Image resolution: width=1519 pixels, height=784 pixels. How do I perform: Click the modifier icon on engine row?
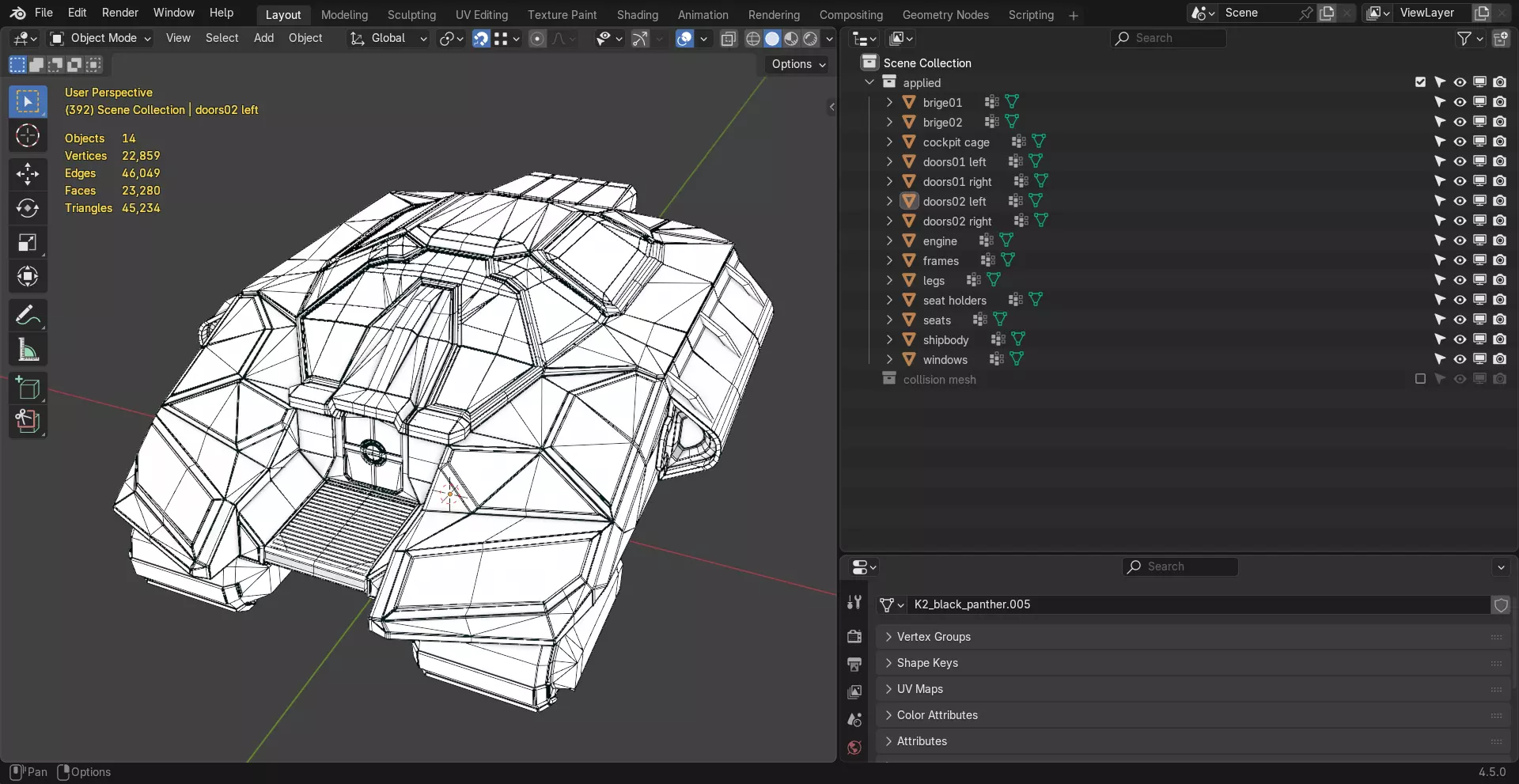tap(986, 241)
